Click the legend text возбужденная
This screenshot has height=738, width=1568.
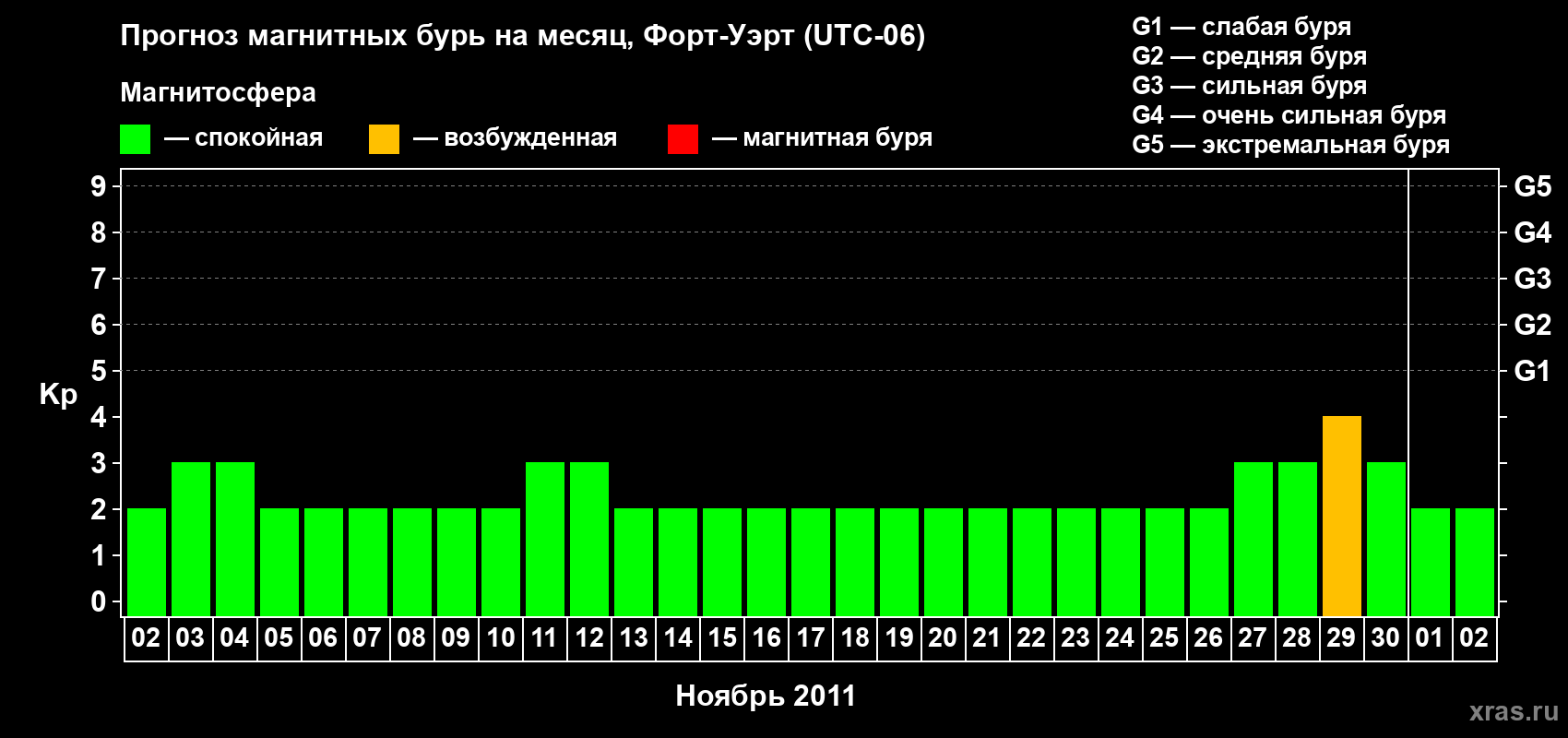point(530,138)
